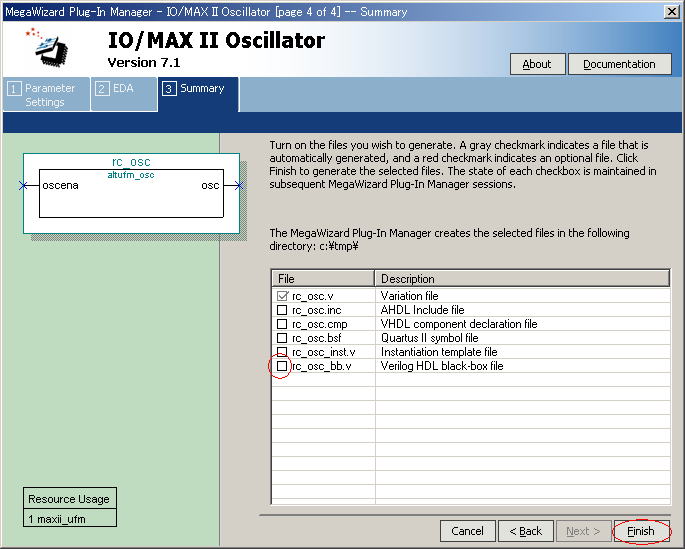685x549 pixels.
Task: Click the rc_osc.v file name
Action: 313,296
